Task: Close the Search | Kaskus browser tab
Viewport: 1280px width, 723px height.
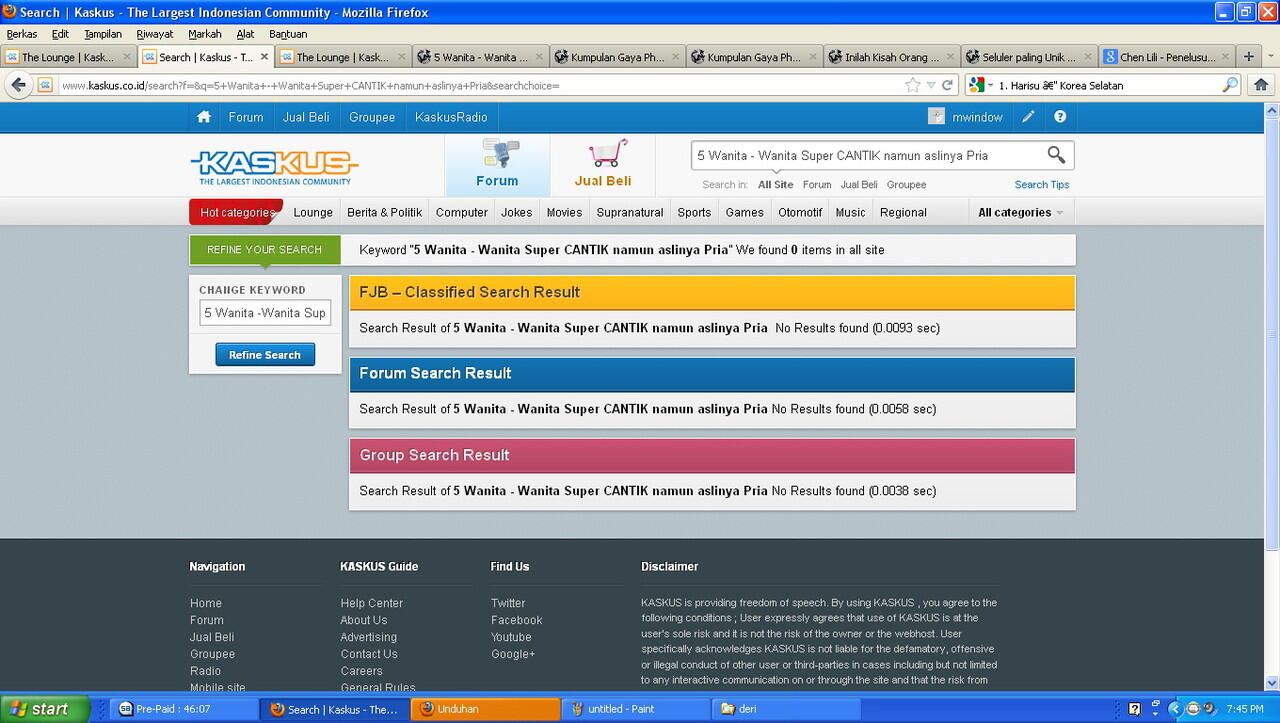Action: [265, 57]
